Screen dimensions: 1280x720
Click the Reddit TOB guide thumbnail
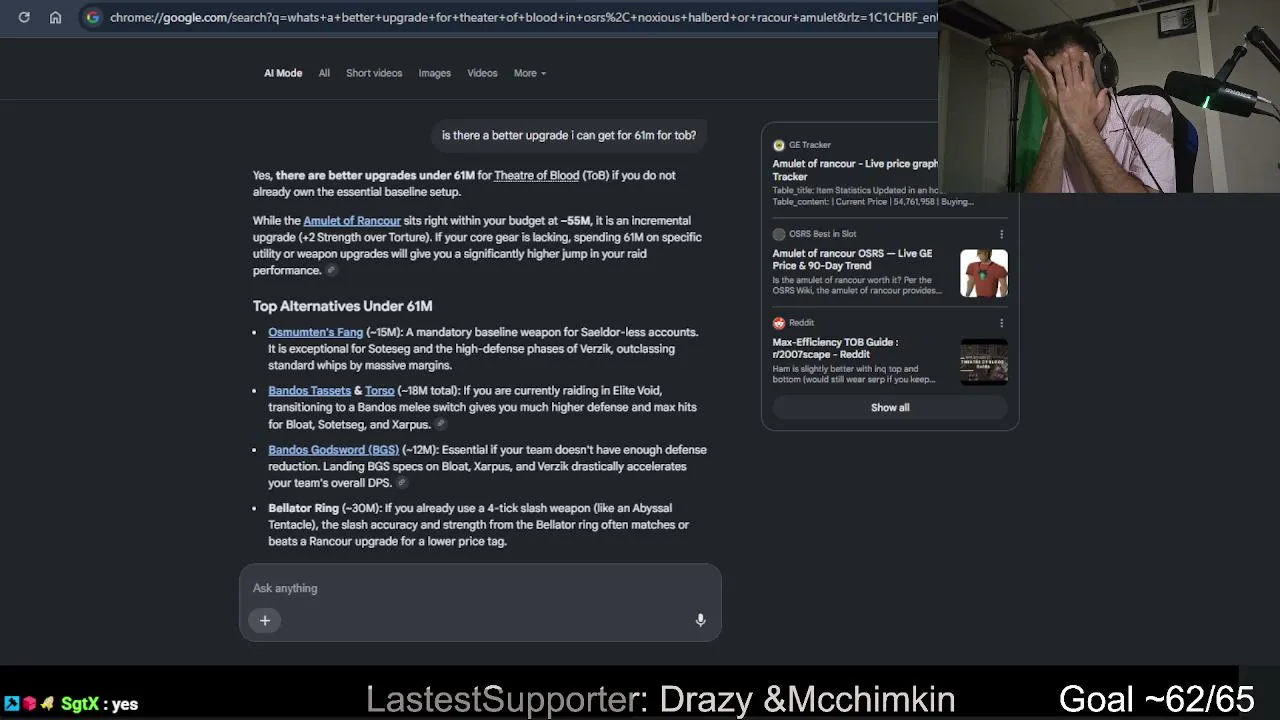(984, 362)
